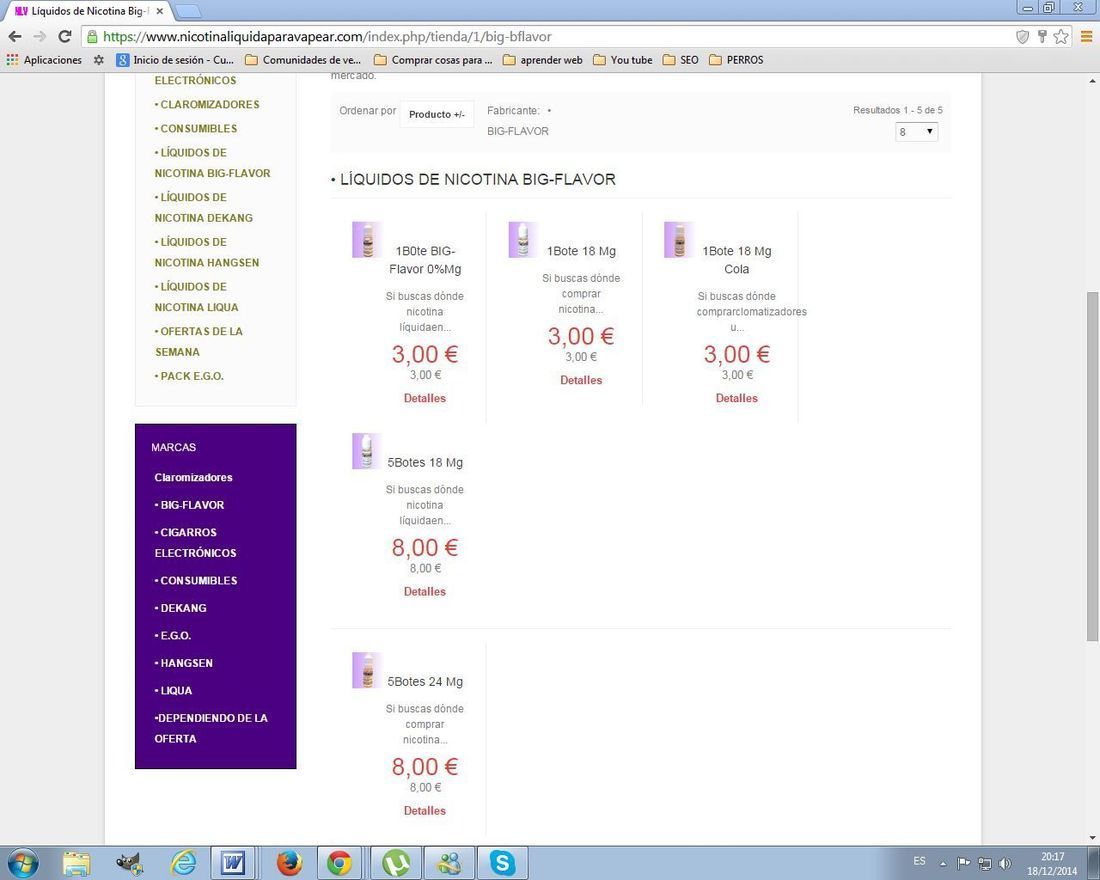
Task: Open the Windows Start menu orb
Action: 22,862
